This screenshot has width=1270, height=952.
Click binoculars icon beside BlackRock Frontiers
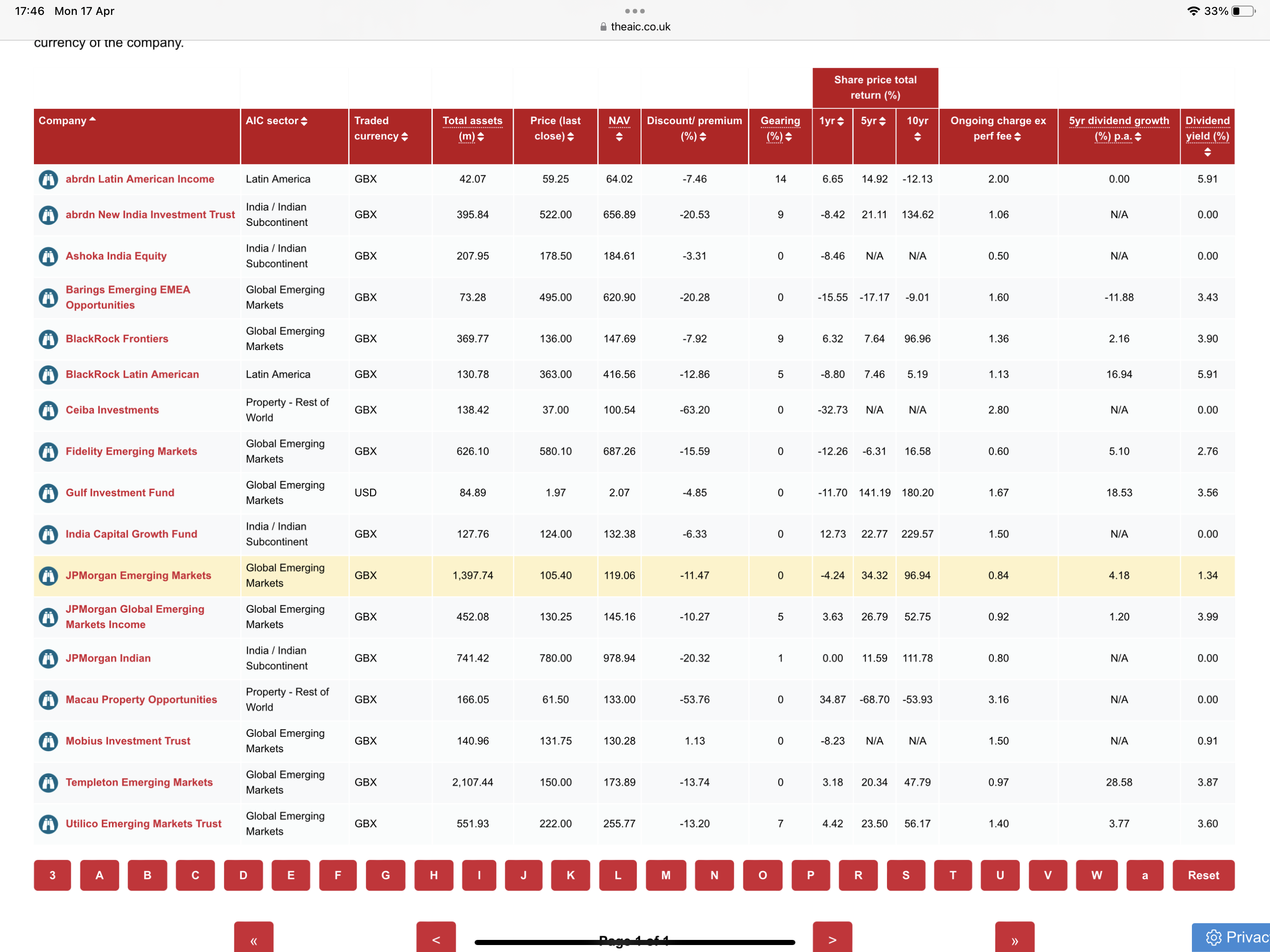tap(48, 339)
